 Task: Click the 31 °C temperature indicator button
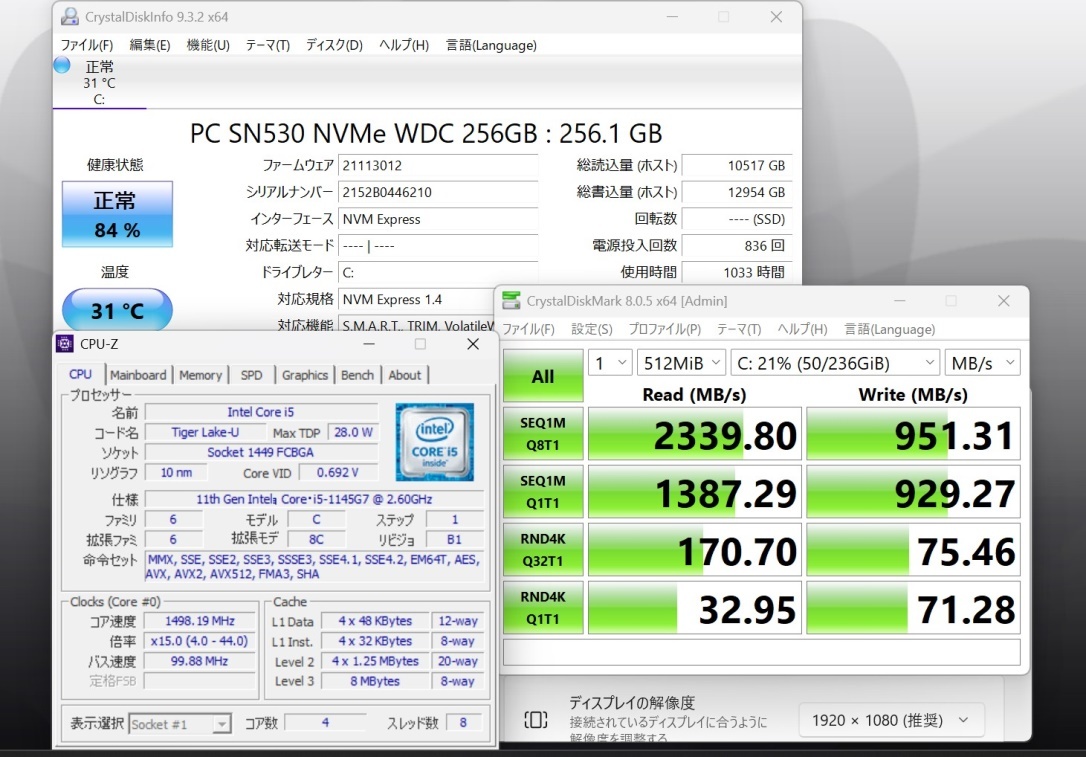point(117,310)
